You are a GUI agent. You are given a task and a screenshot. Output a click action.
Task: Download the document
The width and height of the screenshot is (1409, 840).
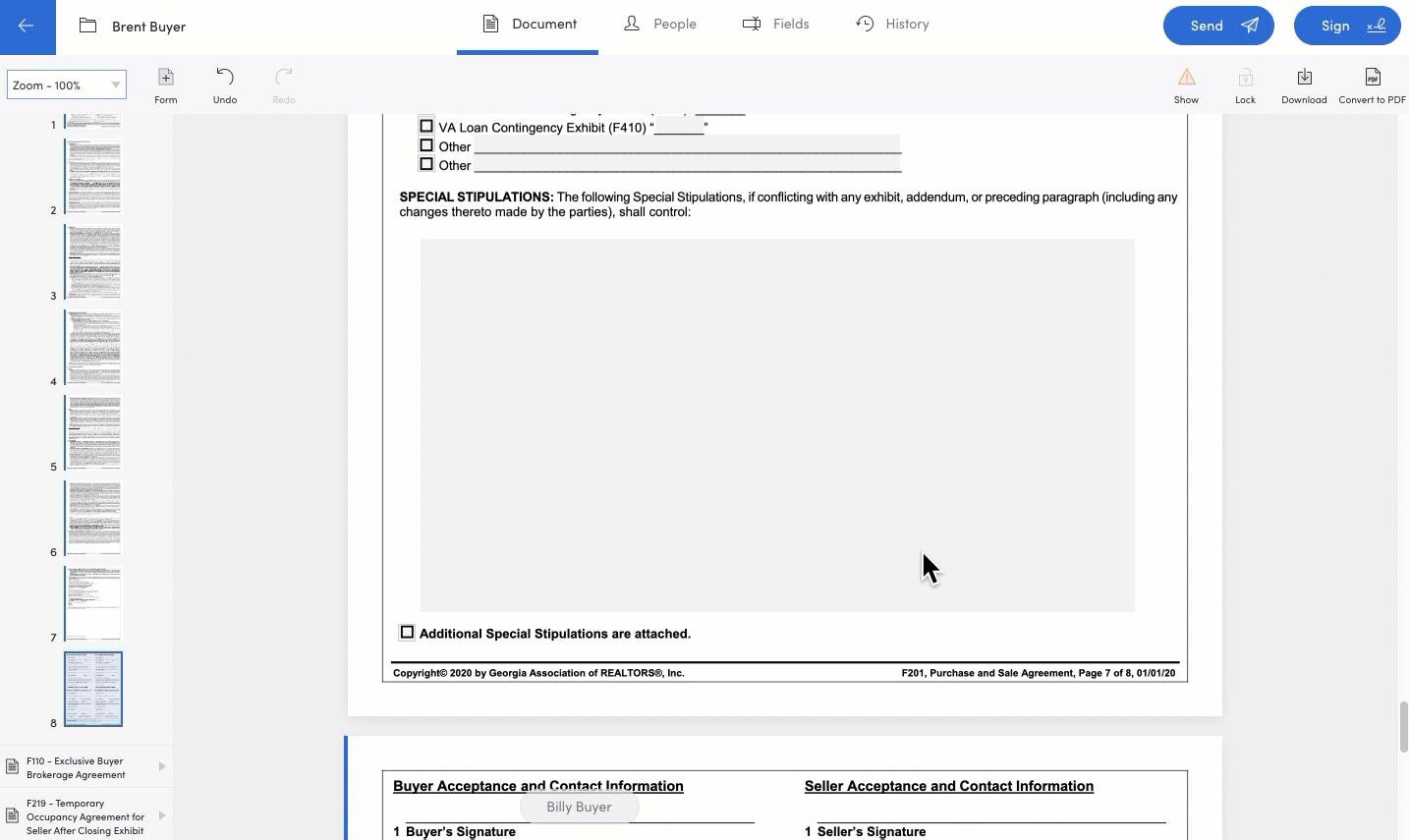pos(1304,85)
